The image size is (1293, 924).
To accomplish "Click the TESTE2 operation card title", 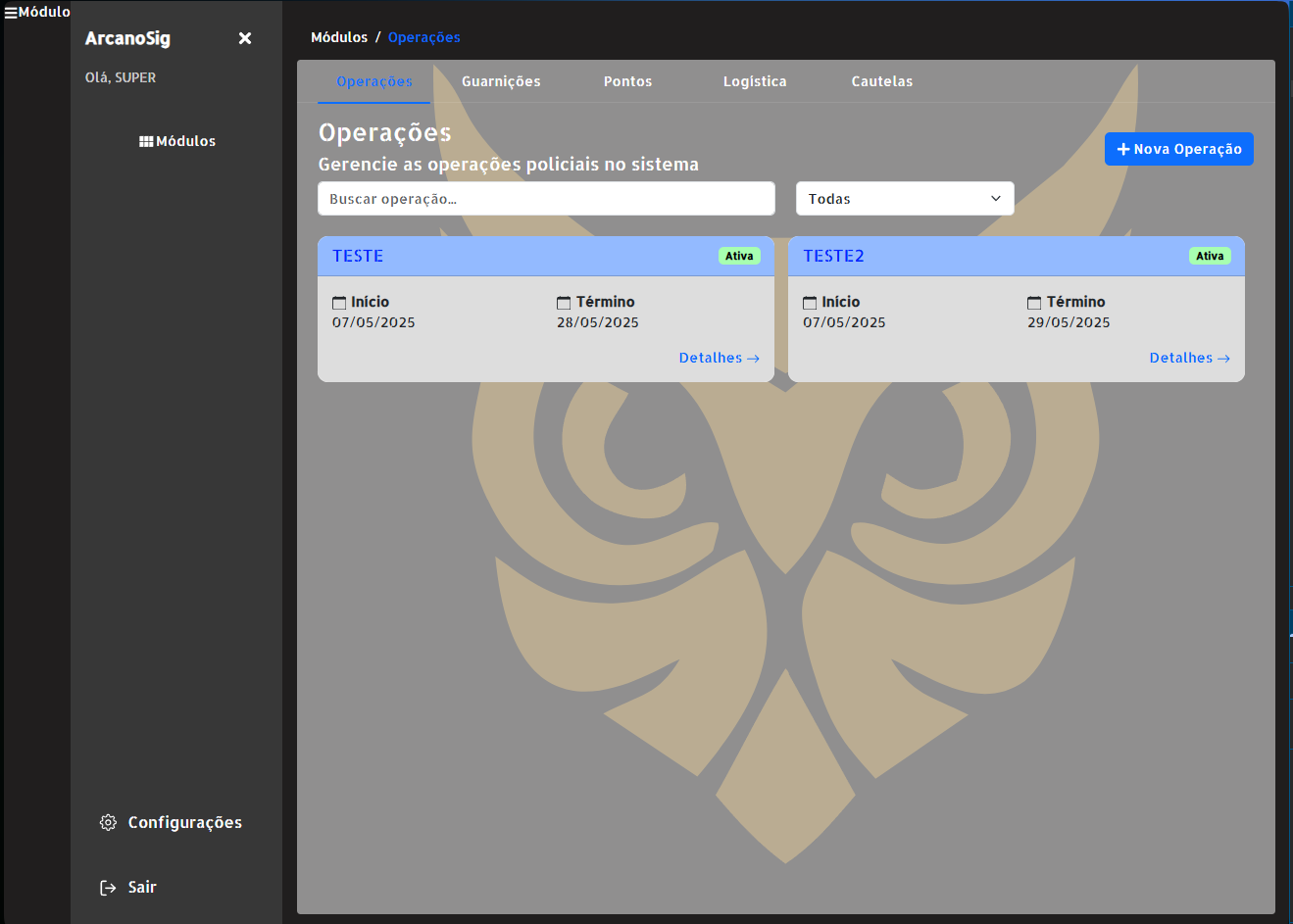I will pos(833,256).
